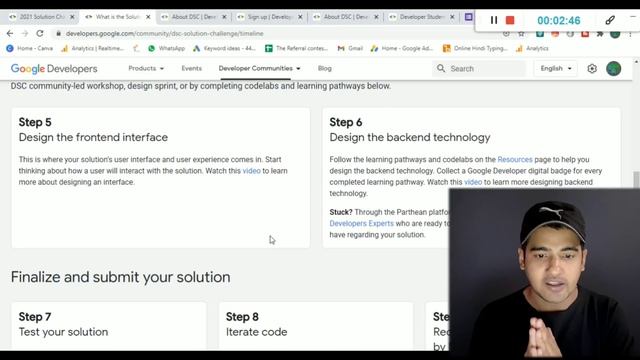Open The Referral contest bookmark
The width and height of the screenshot is (640, 360).
point(296,48)
